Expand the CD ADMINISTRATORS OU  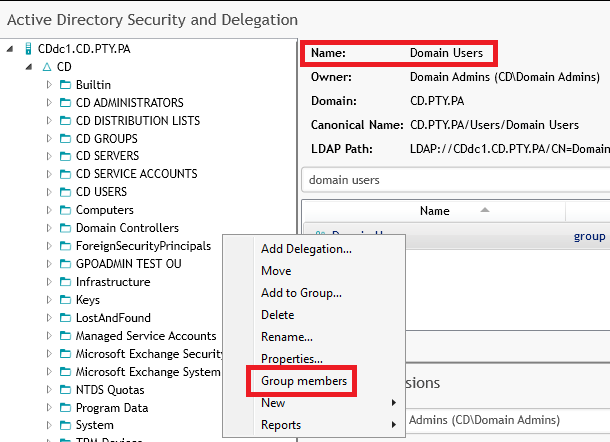tap(49, 102)
